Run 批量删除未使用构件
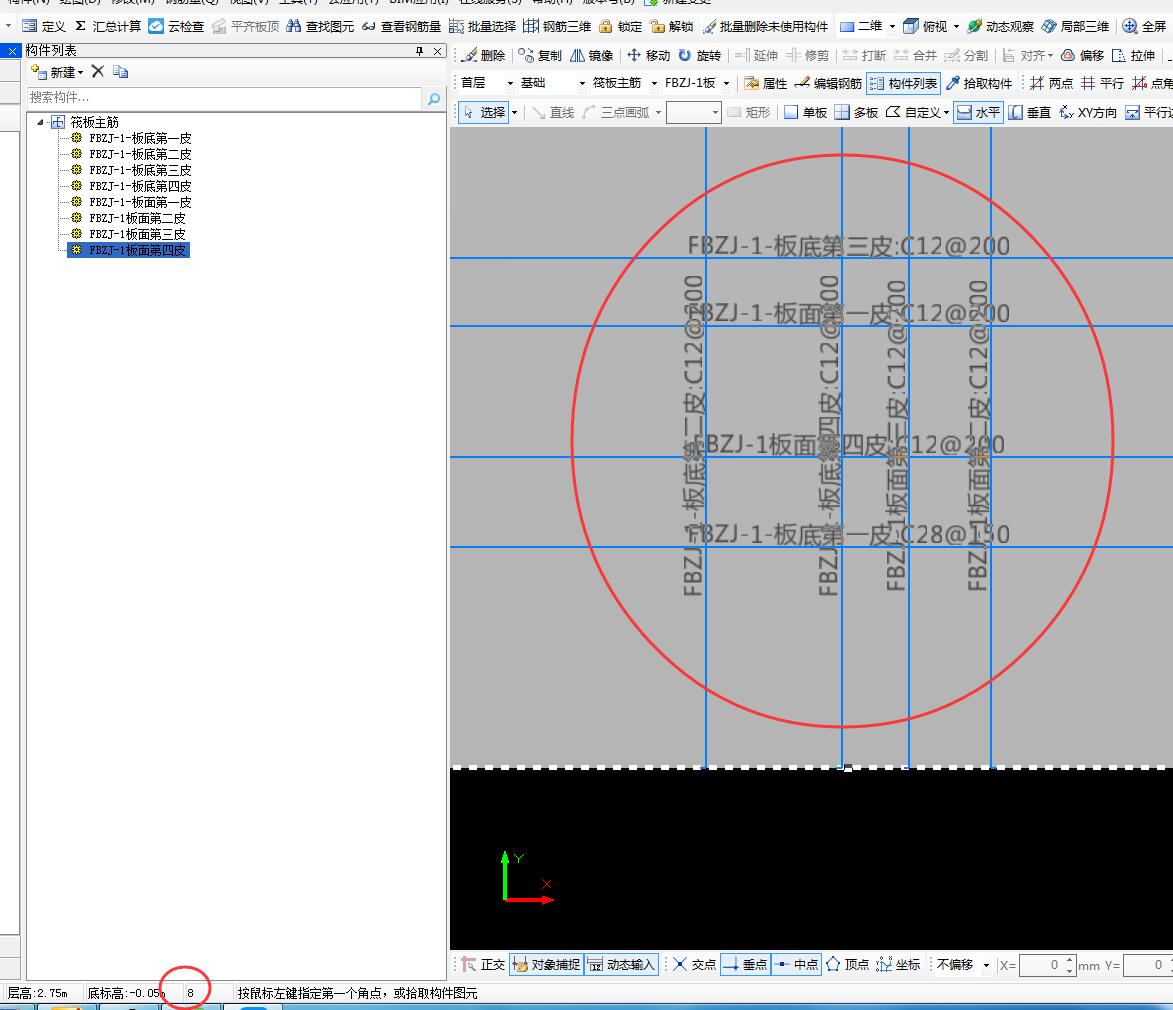This screenshot has height=1010, width=1173. [x=765, y=26]
